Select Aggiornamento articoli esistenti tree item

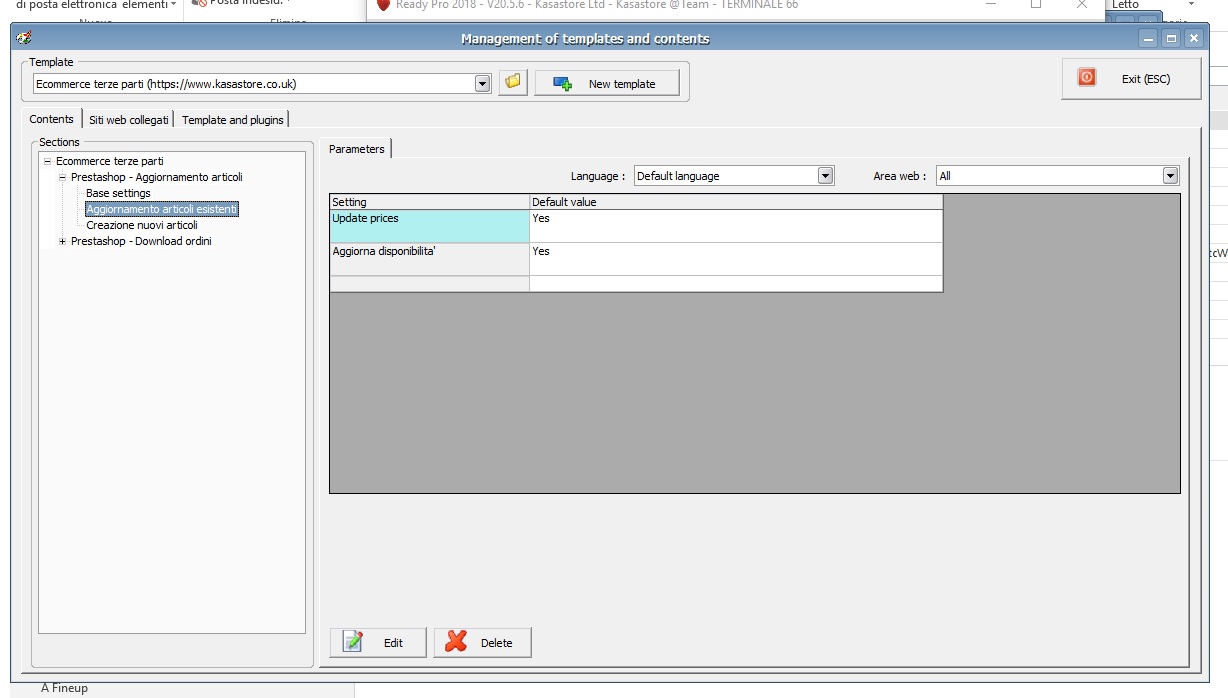(162, 209)
